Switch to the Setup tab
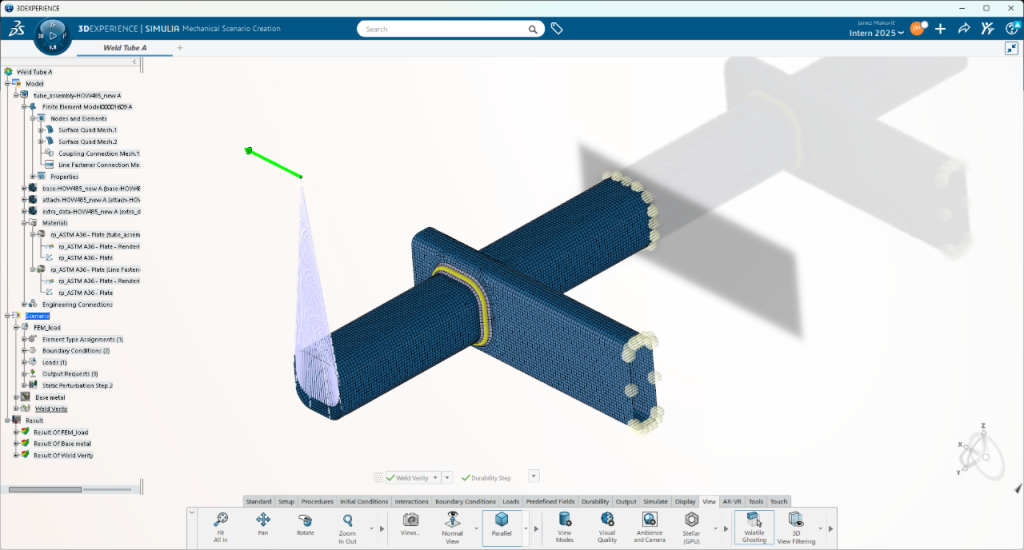 (x=286, y=502)
